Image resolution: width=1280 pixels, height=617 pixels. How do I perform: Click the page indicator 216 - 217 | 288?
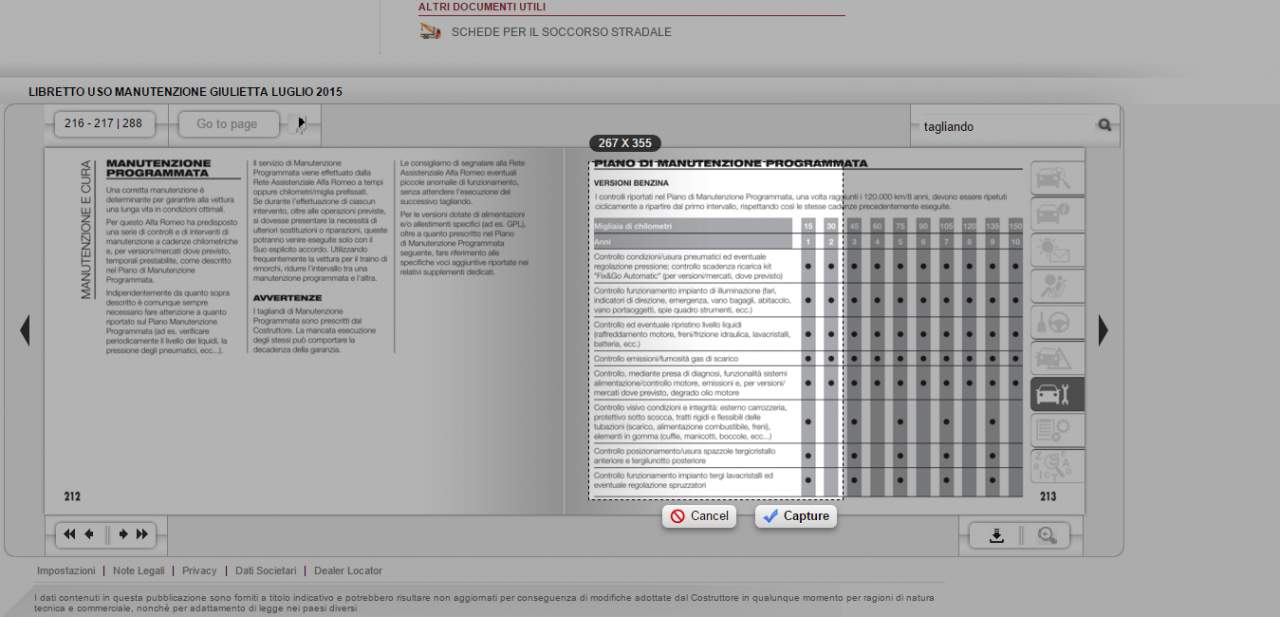103,124
